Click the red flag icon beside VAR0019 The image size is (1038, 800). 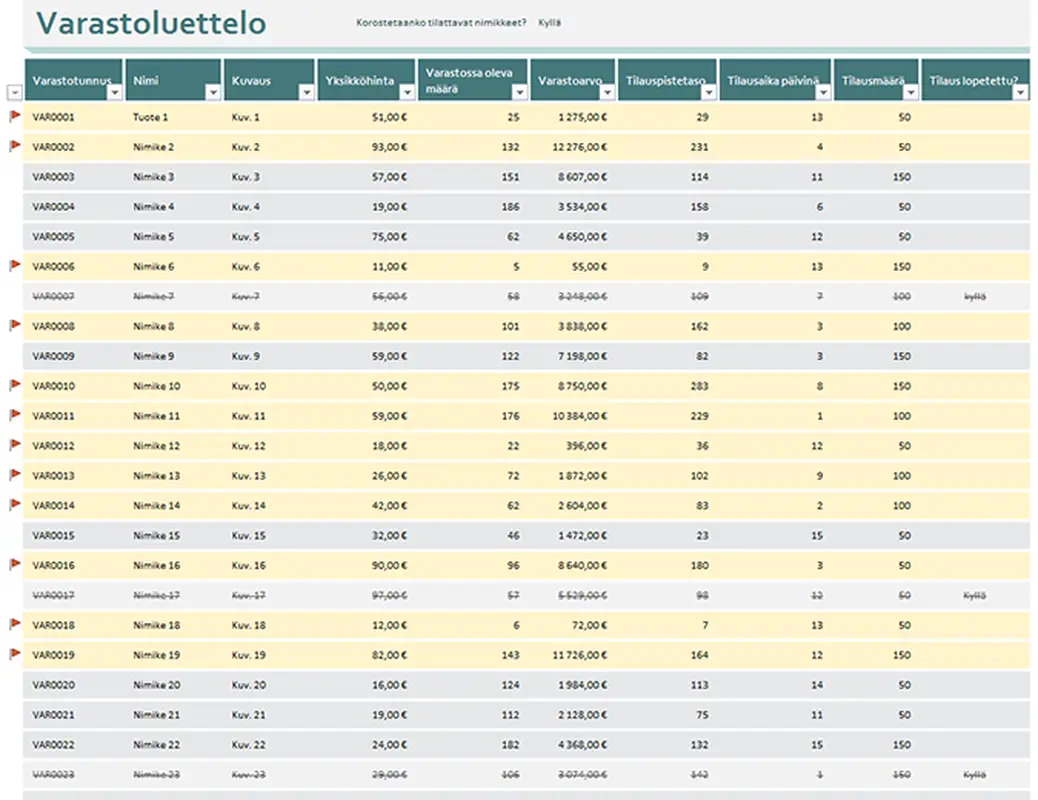15,654
